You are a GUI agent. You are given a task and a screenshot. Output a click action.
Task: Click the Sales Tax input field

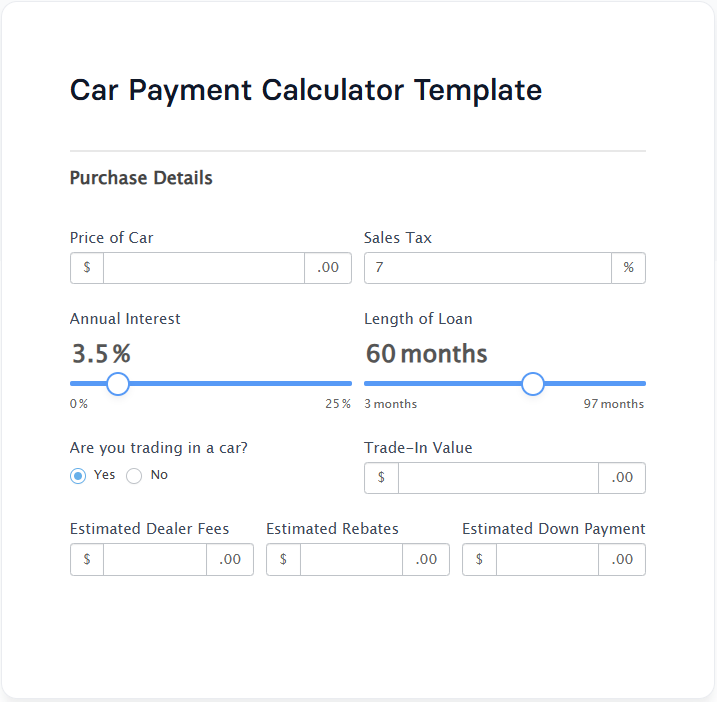click(x=487, y=268)
